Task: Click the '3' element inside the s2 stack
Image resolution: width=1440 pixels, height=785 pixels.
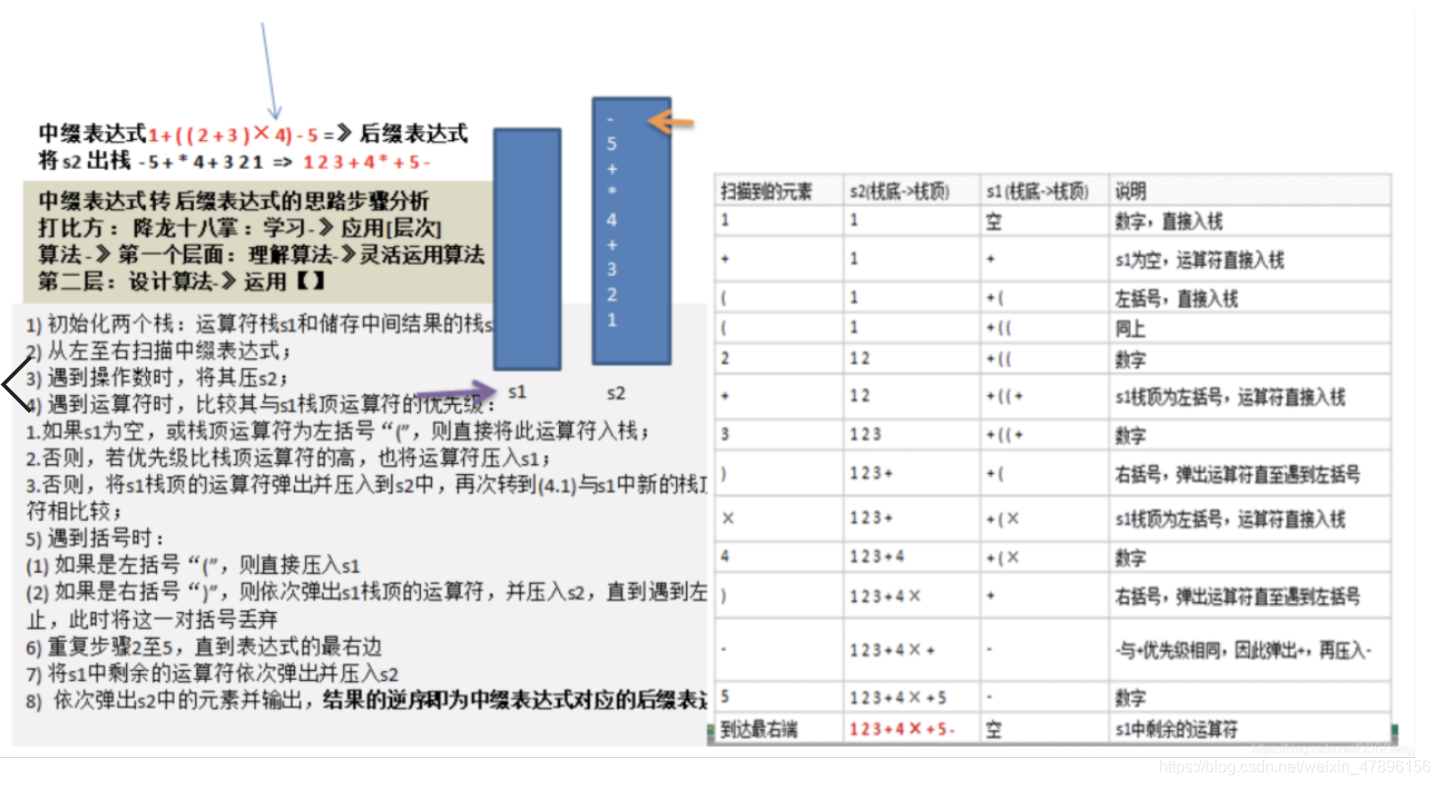Action: click(x=612, y=269)
